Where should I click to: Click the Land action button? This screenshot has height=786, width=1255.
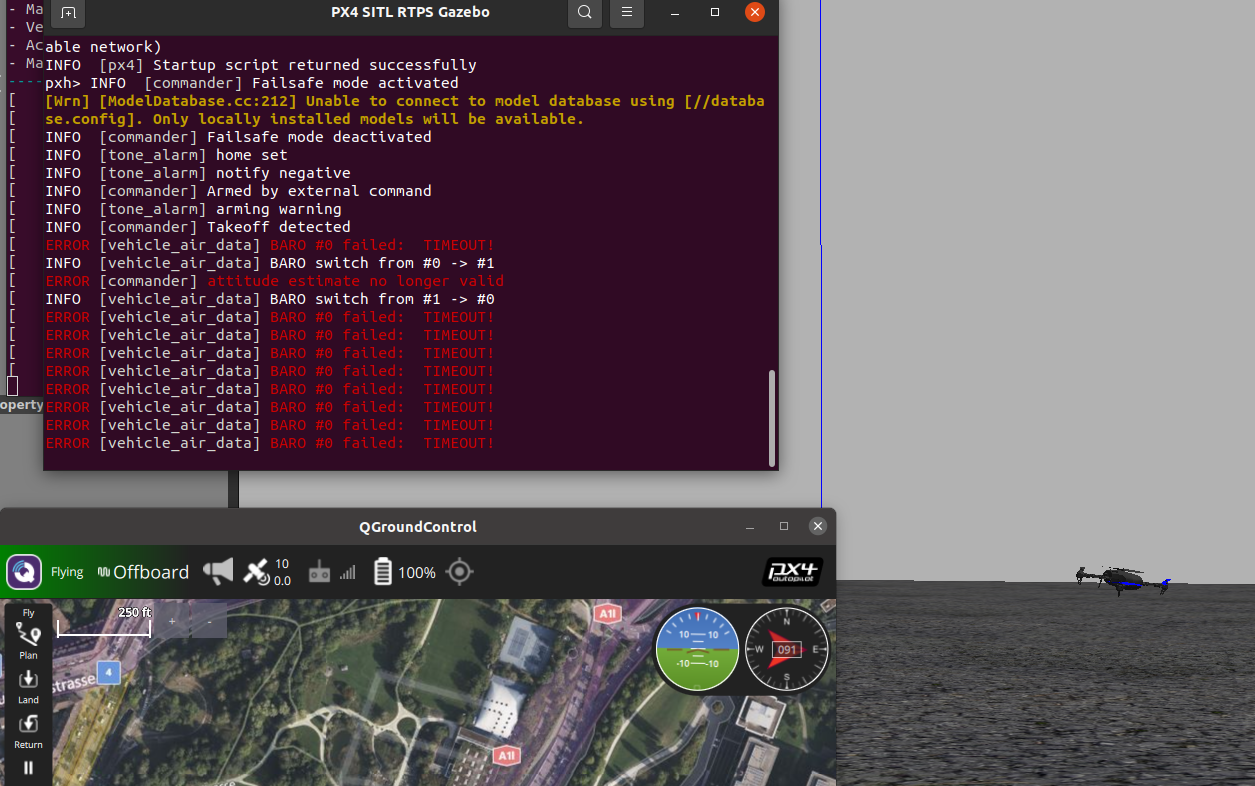point(28,686)
